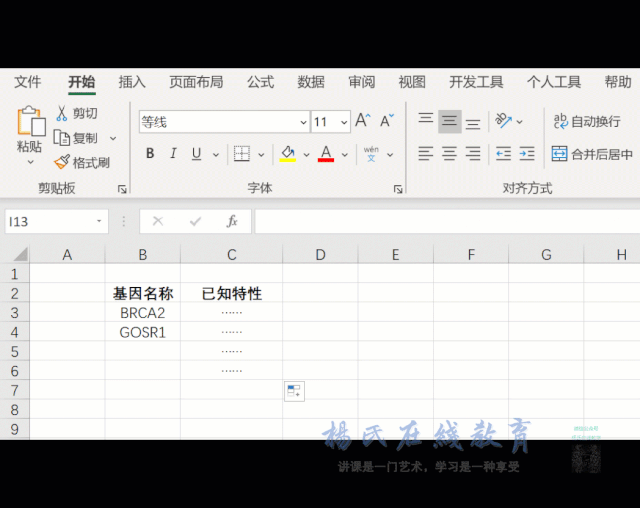Open the font size 11 dropdown
Image resolution: width=640 pixels, height=508 pixels.
(344, 122)
